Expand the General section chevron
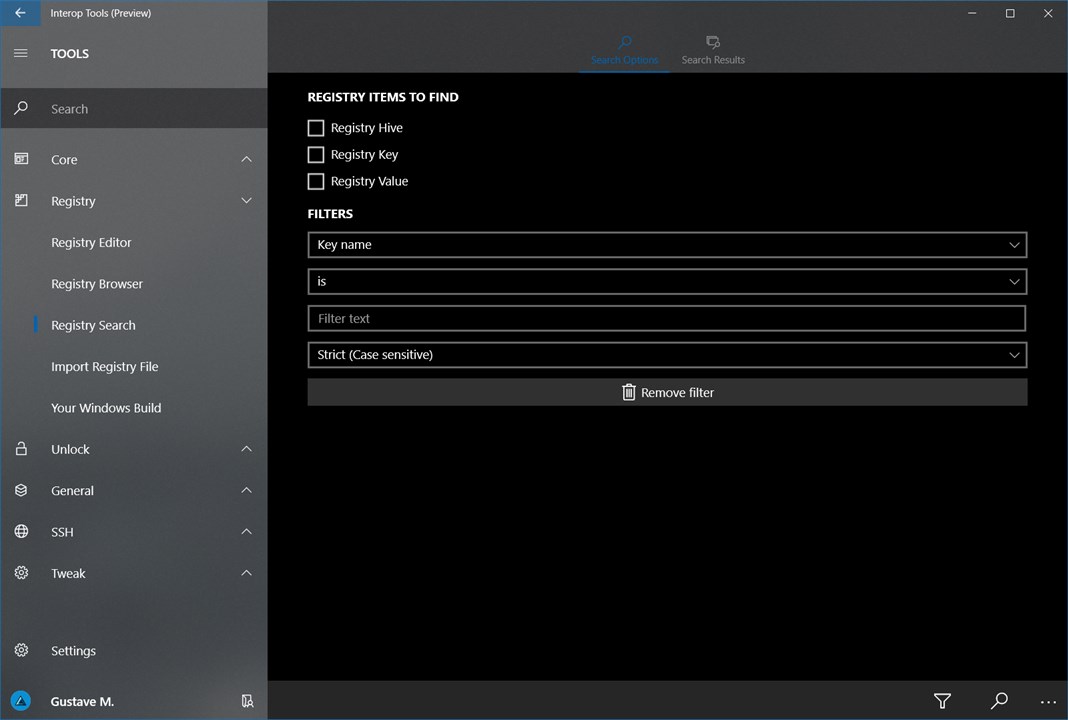Screen dimensions: 1068x720 [247, 490]
